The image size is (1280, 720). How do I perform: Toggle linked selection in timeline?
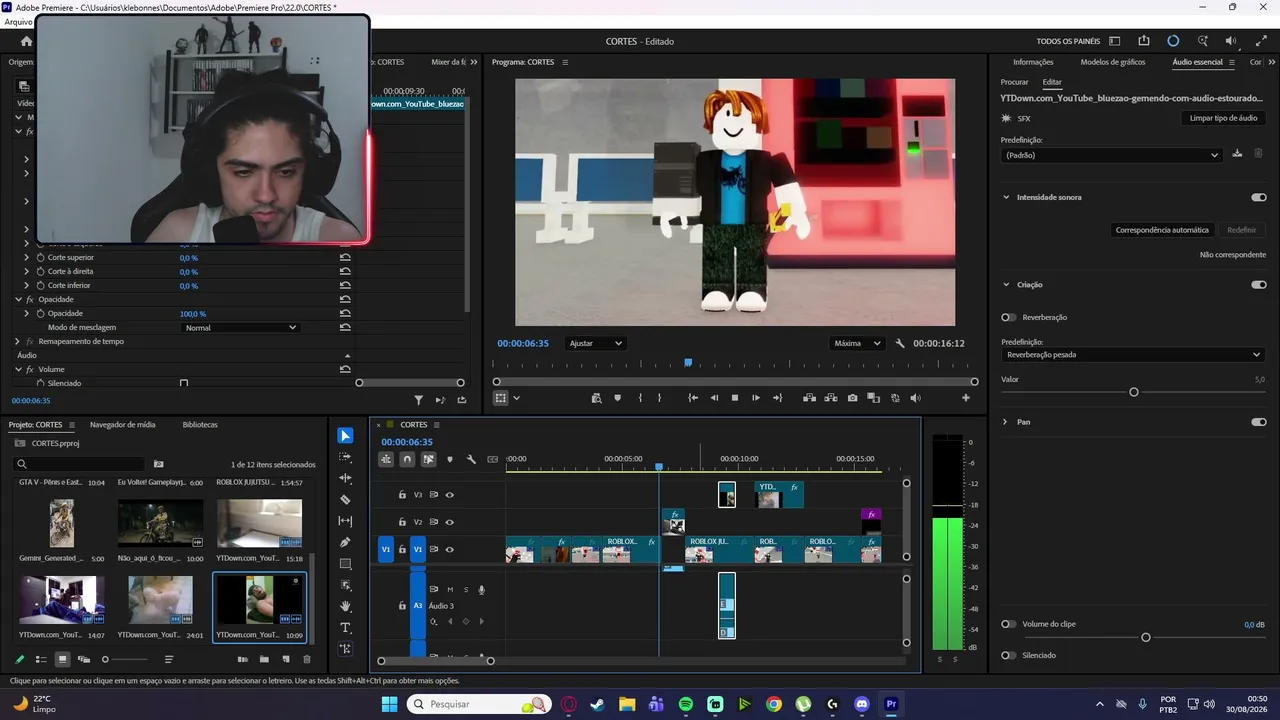pos(428,459)
